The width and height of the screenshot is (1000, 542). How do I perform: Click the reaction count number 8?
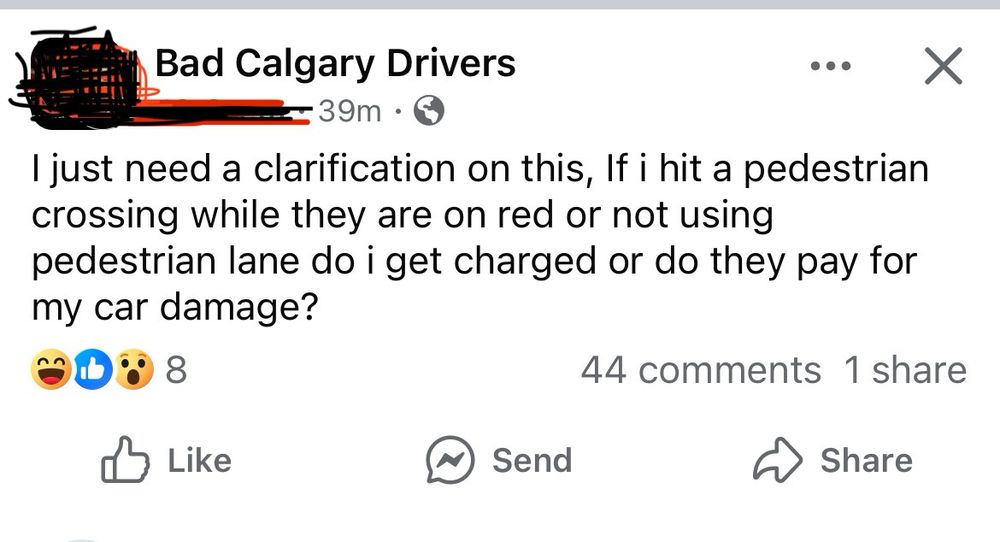tap(177, 370)
